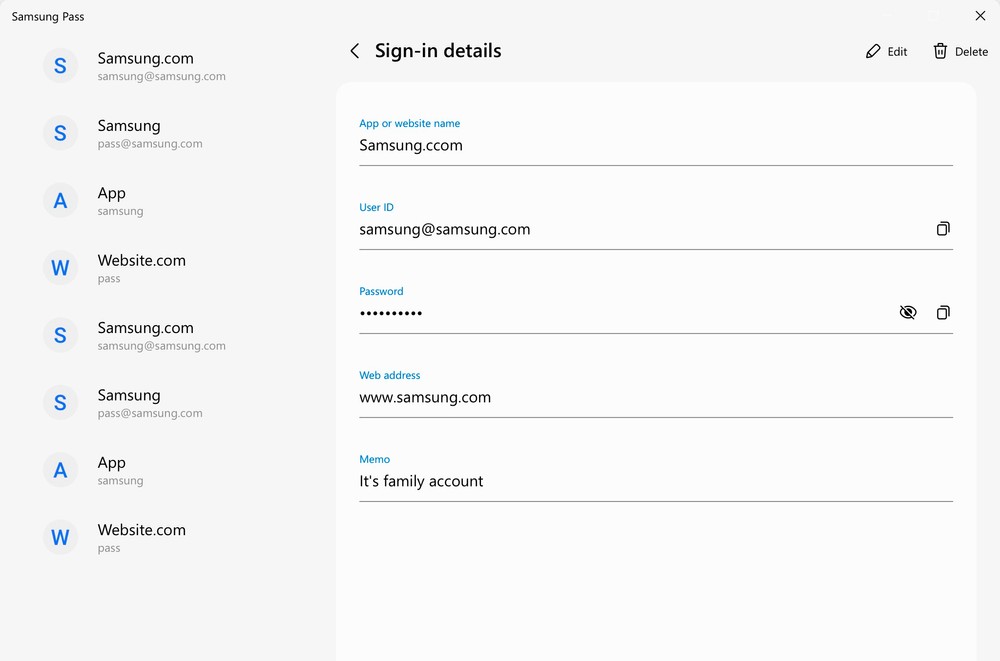Close the Samsung Pass window
Image resolution: width=1000 pixels, height=661 pixels.
pos(980,16)
